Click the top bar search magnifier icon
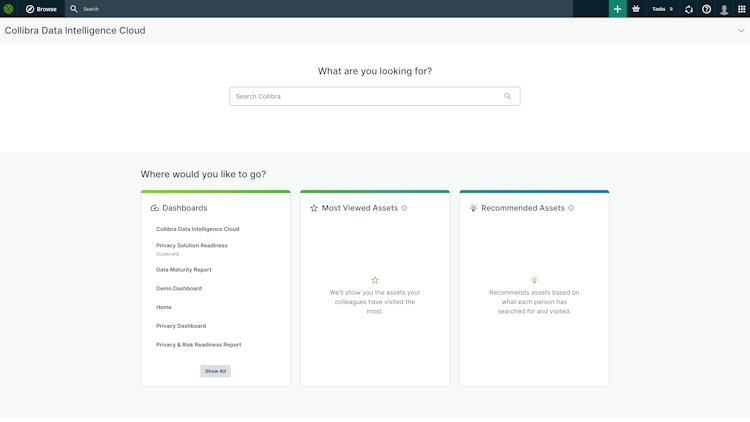 pyautogui.click(x=74, y=9)
